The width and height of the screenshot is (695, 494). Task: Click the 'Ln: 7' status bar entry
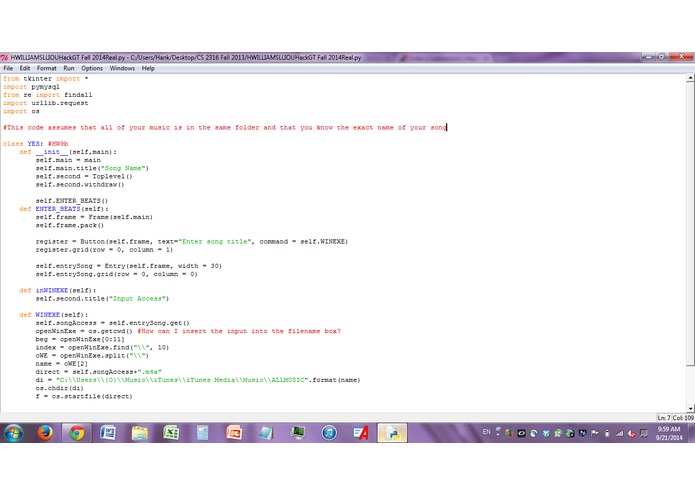point(664,417)
